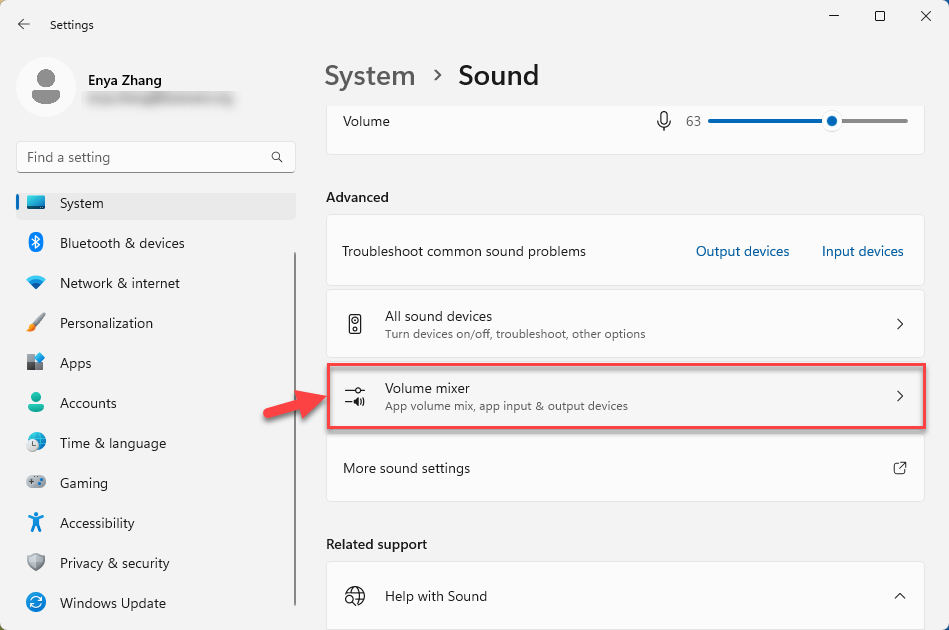Screen dimensions: 949x630
Task: Open Accounts in the sidebar
Action: click(x=88, y=403)
